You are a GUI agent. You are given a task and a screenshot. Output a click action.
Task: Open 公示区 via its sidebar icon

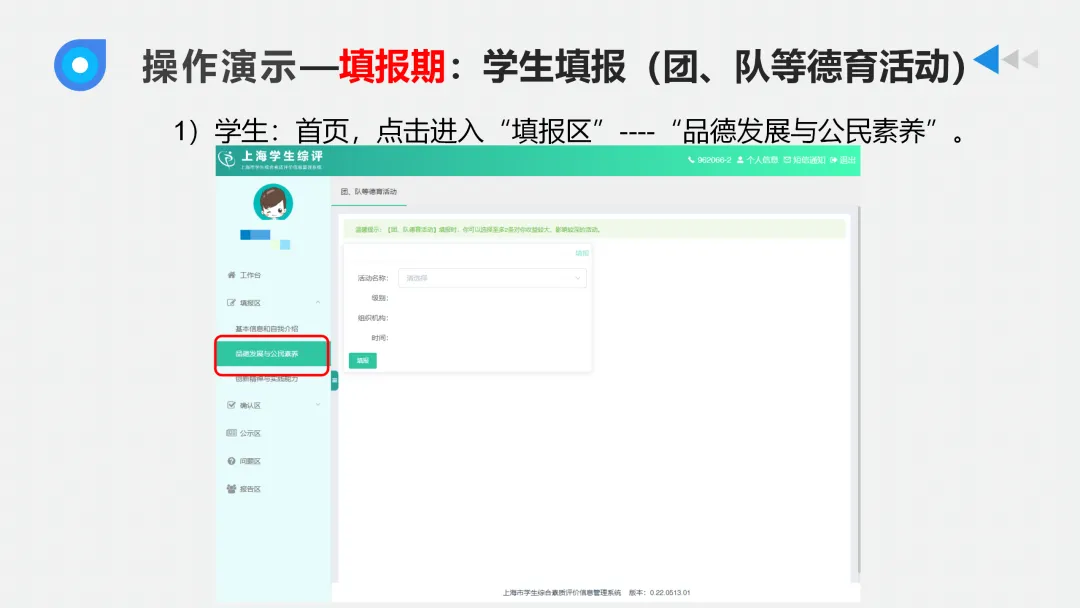pos(230,432)
